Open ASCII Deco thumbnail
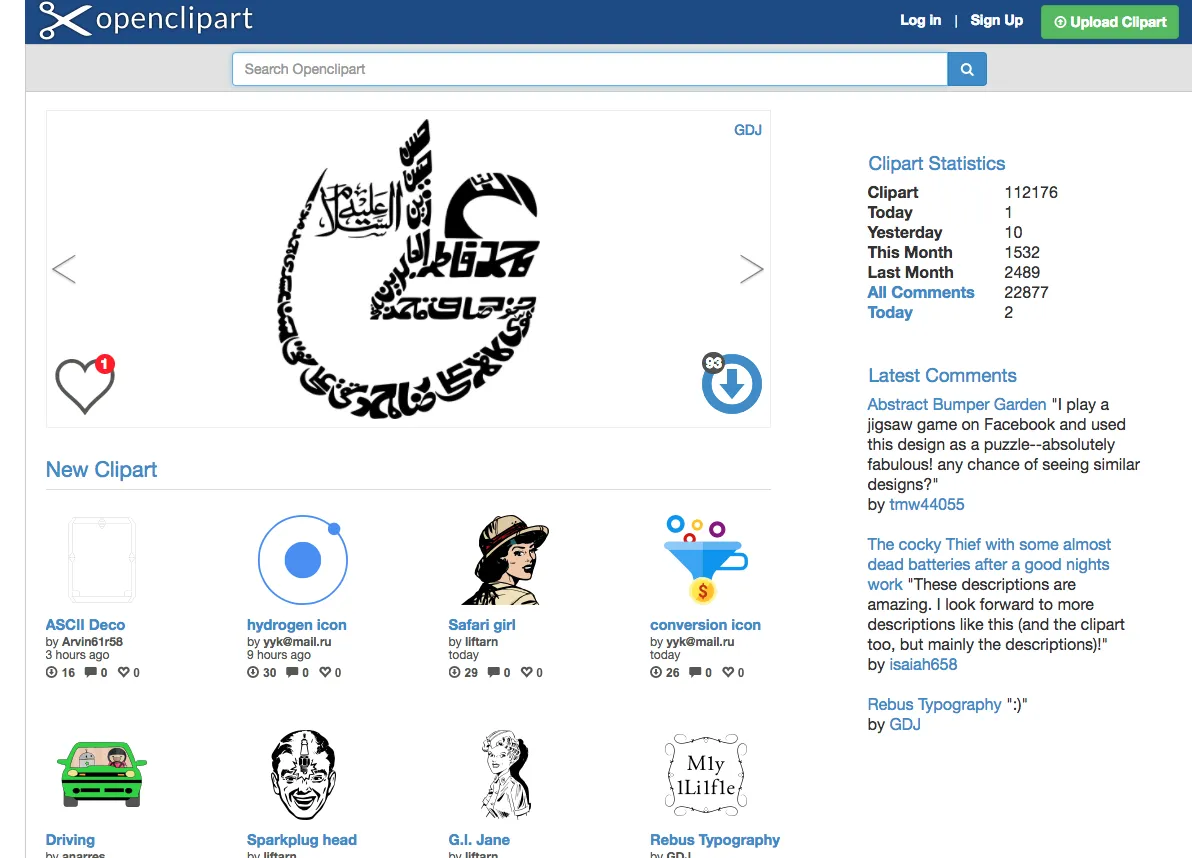This screenshot has width=1192, height=858. click(x=101, y=560)
